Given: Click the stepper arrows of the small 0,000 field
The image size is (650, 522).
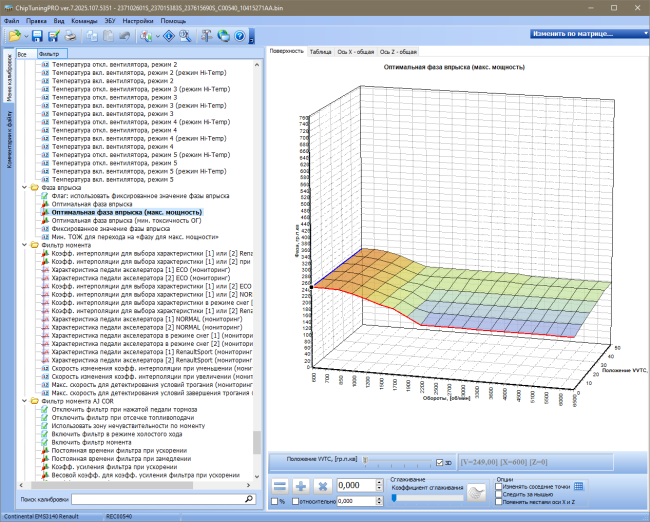Looking at the screenshot, I should point(379,501).
